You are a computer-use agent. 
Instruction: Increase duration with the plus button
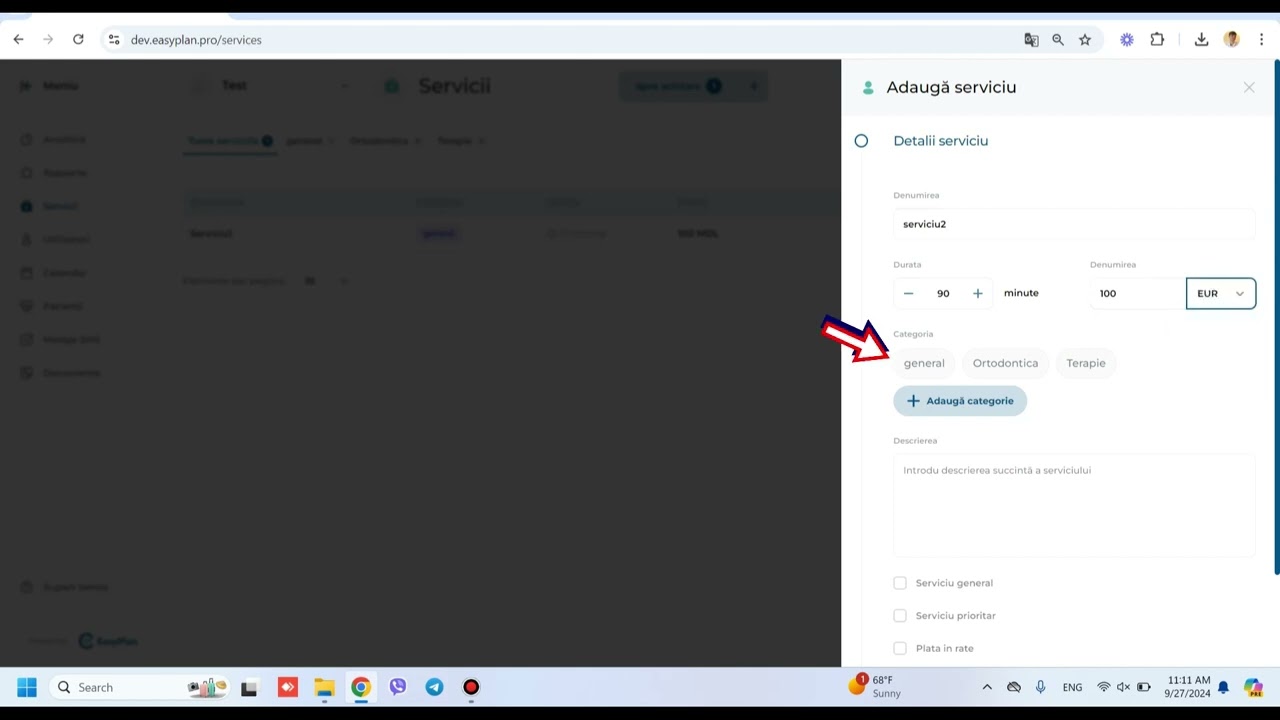(x=978, y=293)
